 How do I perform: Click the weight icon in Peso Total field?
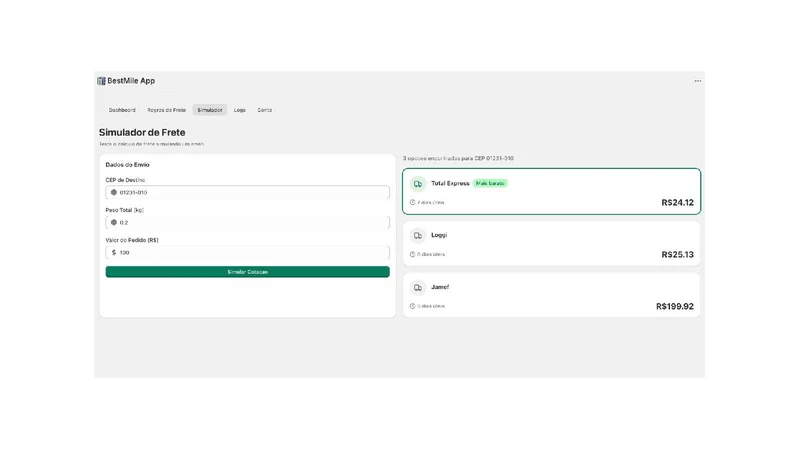[x=114, y=222]
